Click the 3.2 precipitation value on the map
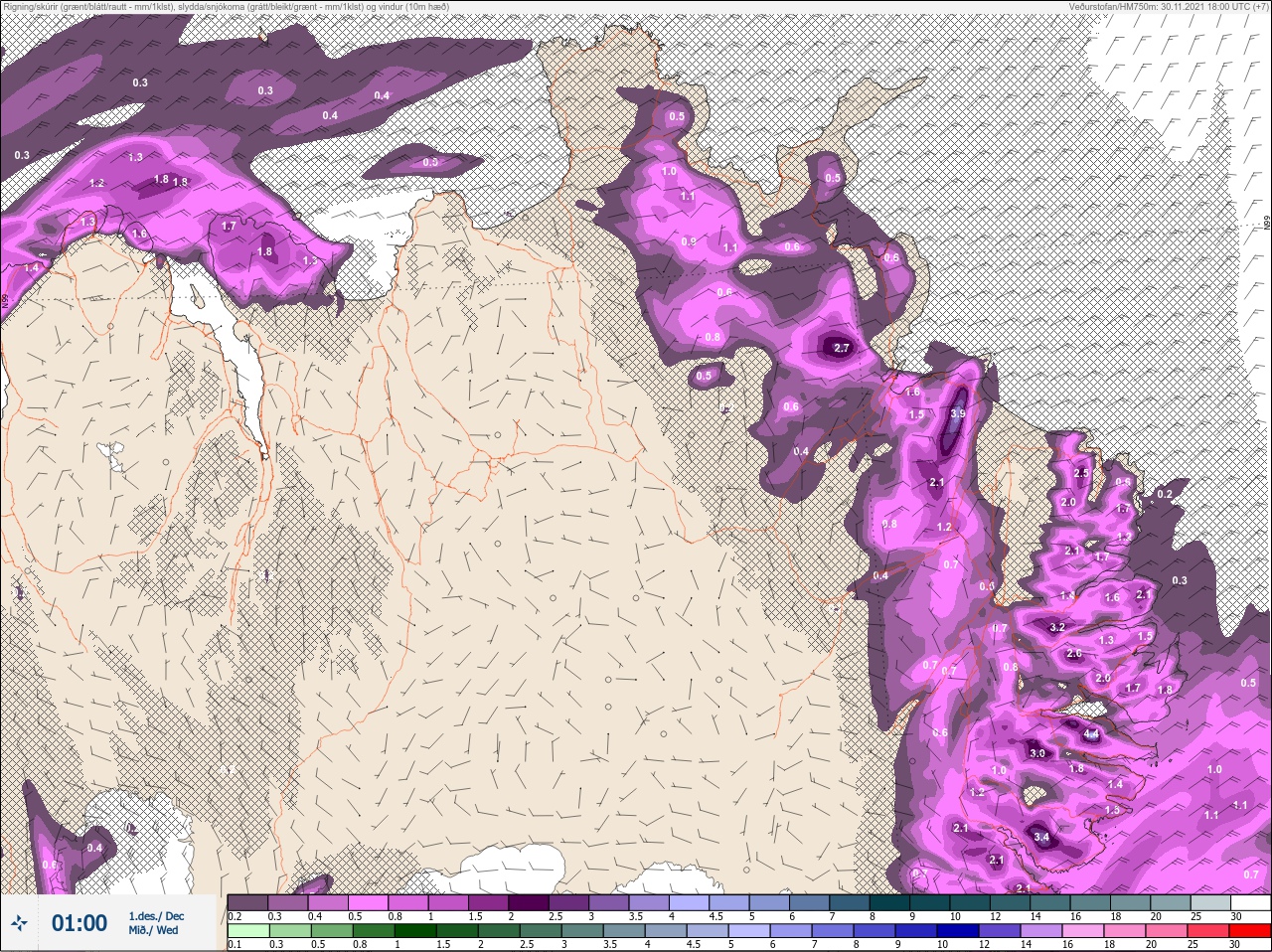1272x952 pixels. 1057,627
